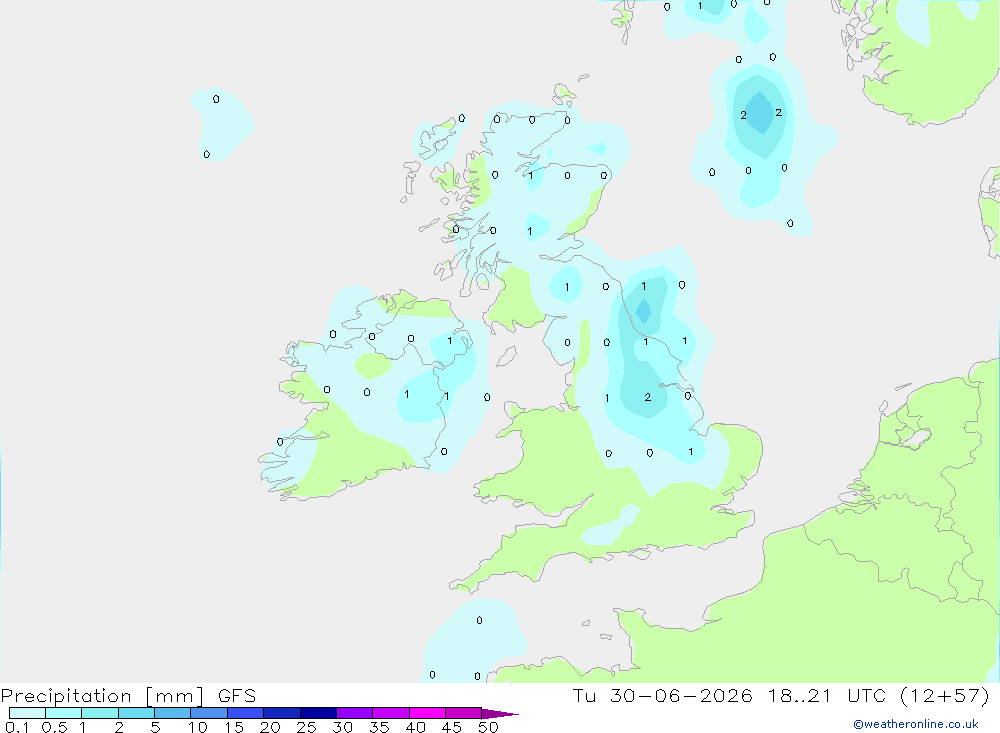Choose the 25–30 mm dark navy swatch
This screenshot has width=1000, height=733.
point(318,713)
